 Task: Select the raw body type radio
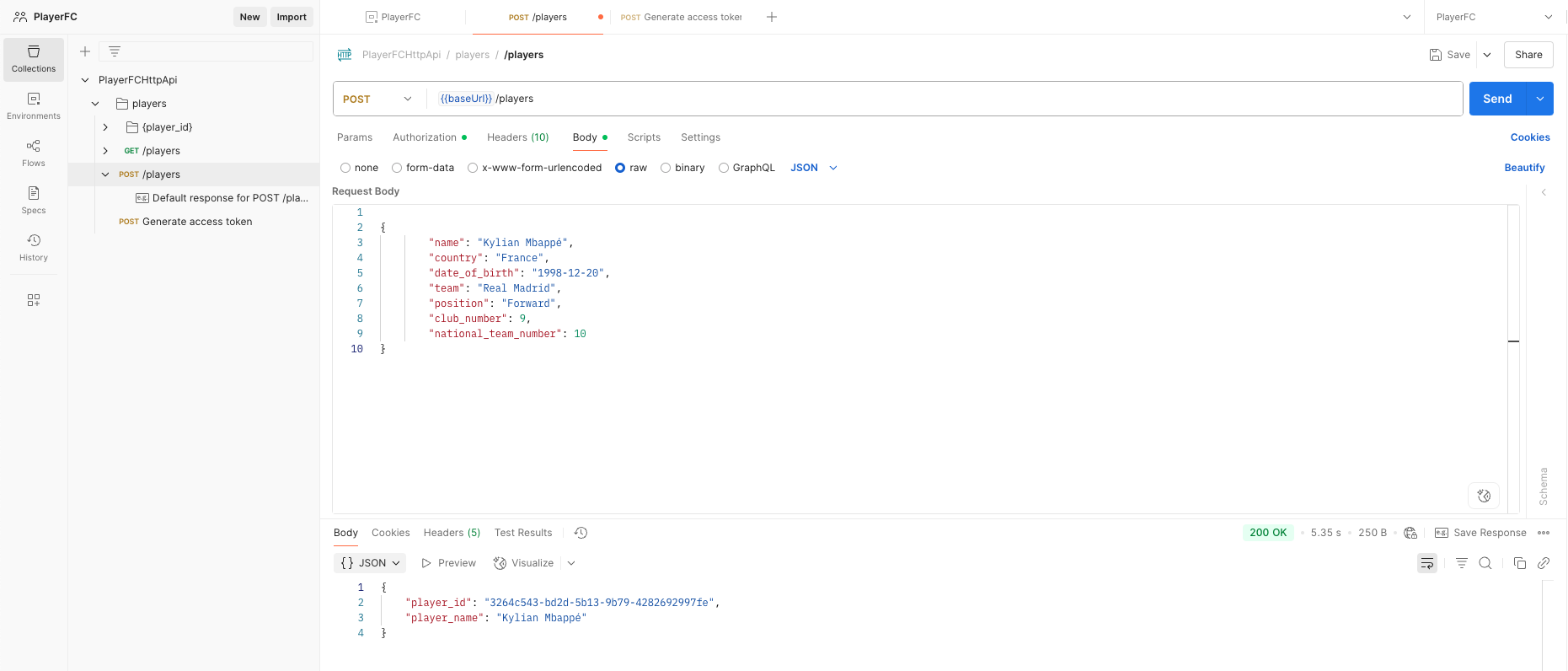point(620,168)
